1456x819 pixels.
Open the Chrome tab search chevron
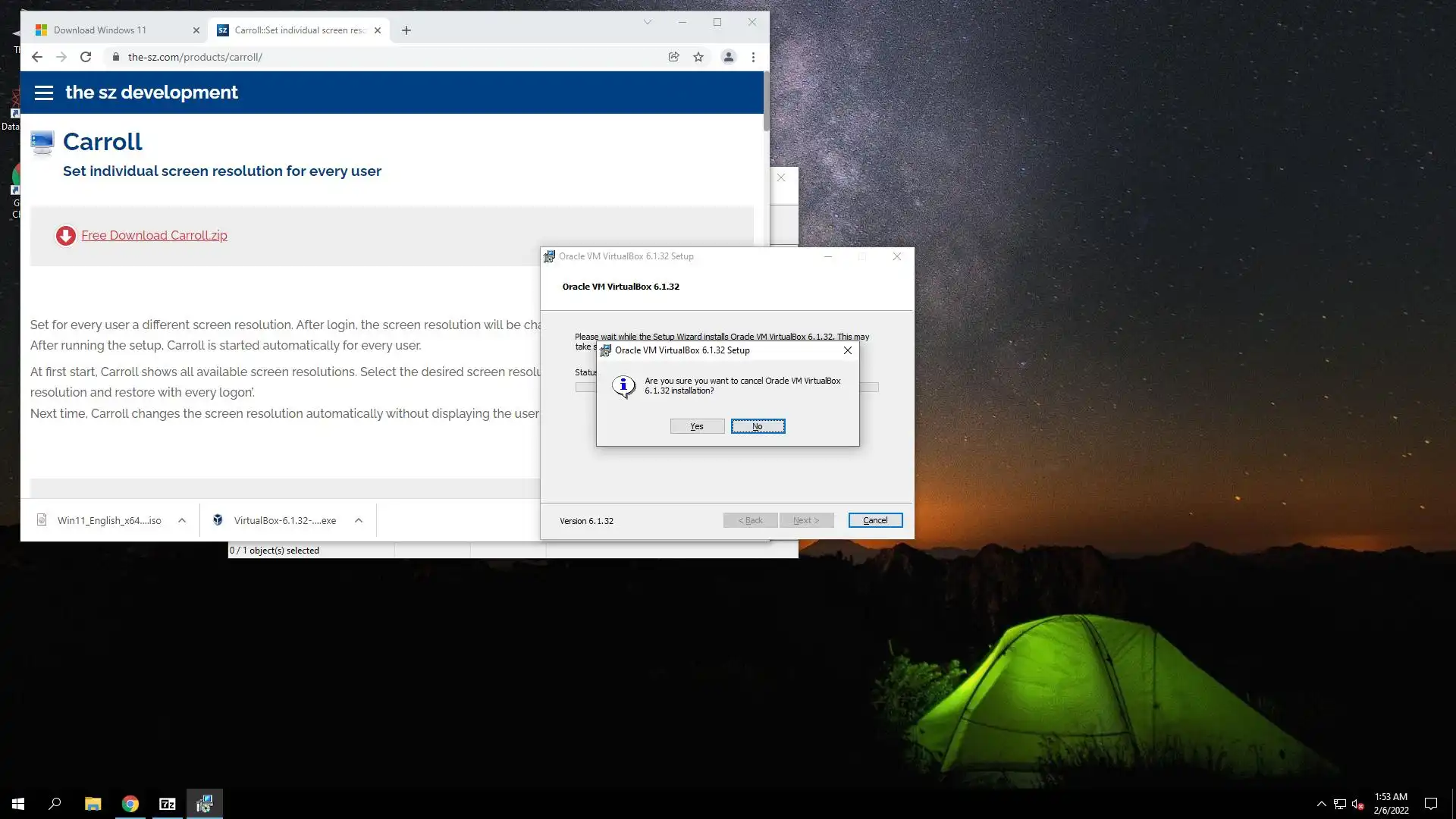coord(648,22)
